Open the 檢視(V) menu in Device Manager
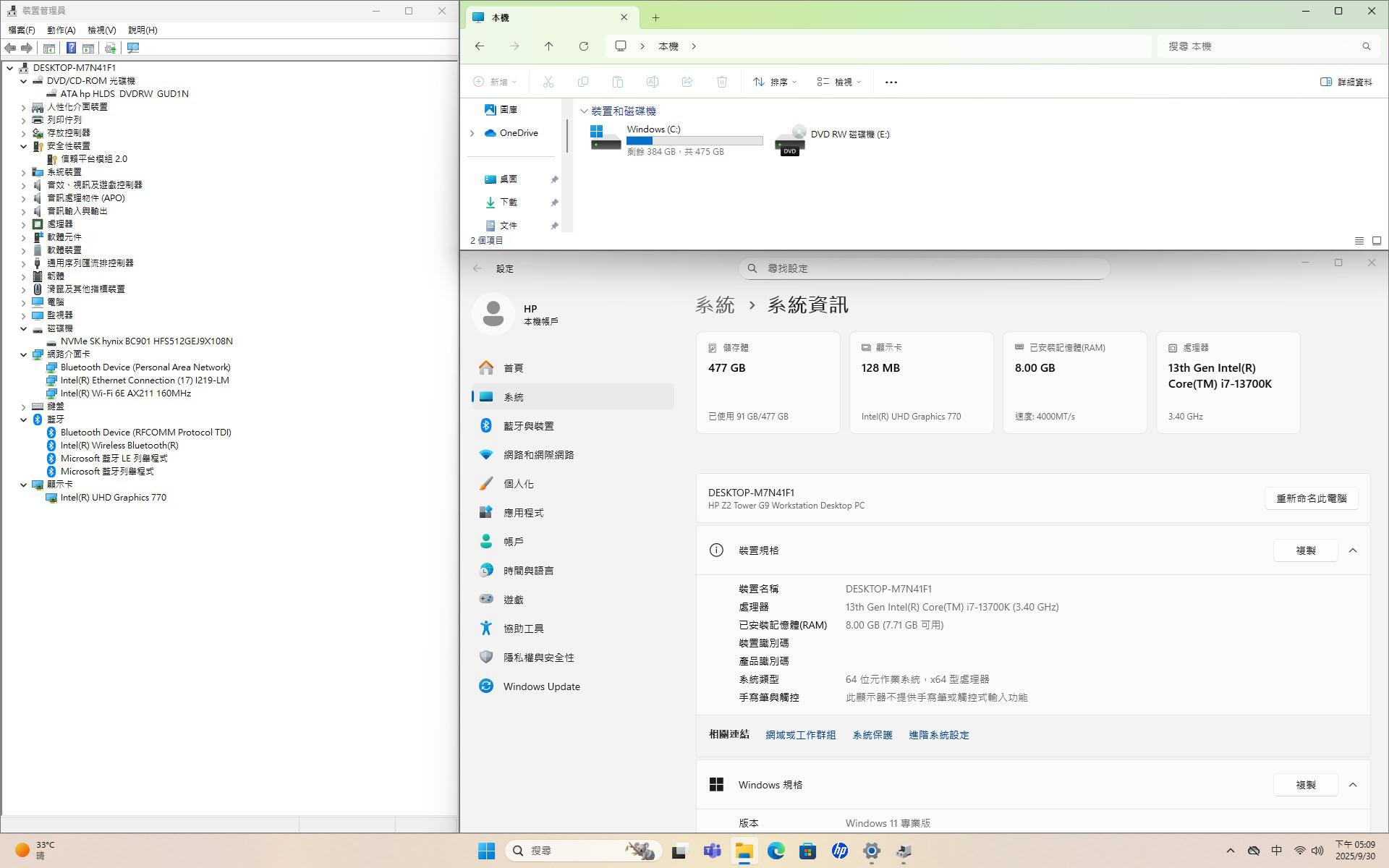 point(101,30)
